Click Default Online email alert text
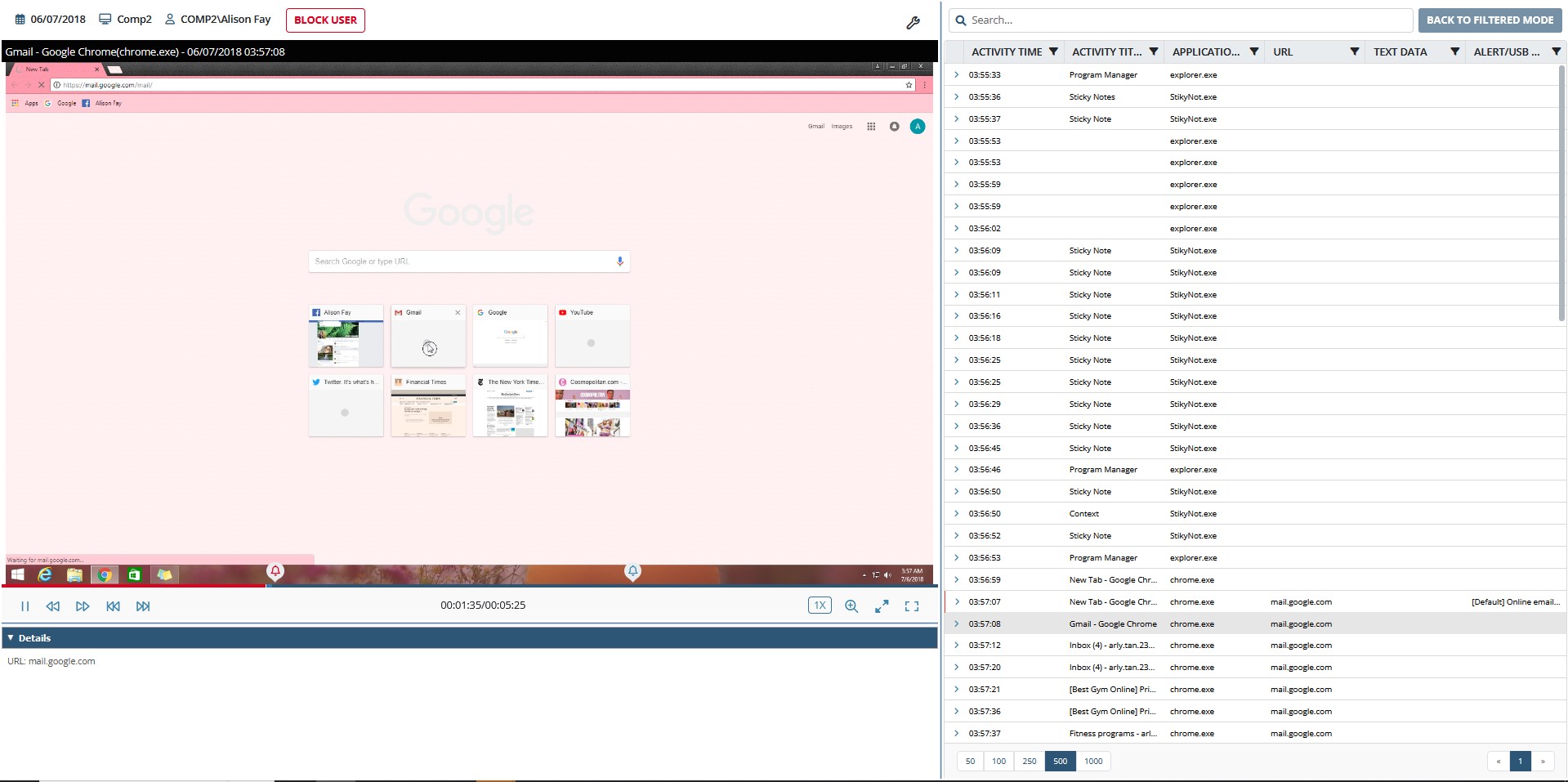Image resolution: width=1568 pixels, height=782 pixels. (1515, 601)
